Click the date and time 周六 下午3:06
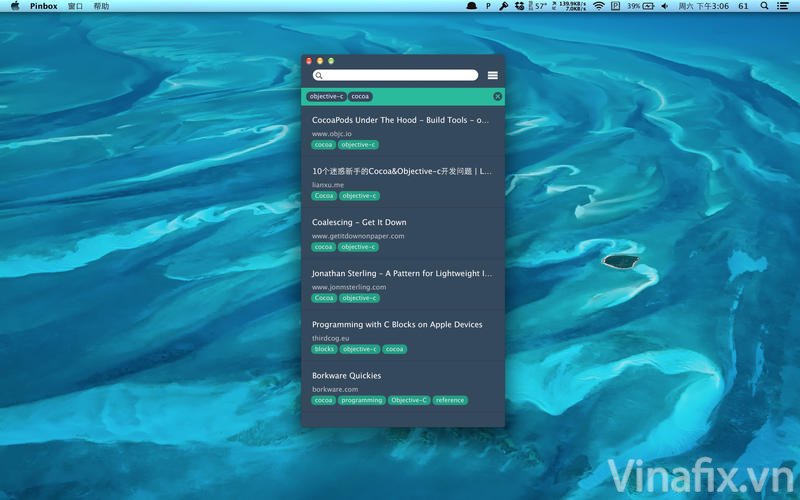Screen dimensions: 800x500 [703, 6]
